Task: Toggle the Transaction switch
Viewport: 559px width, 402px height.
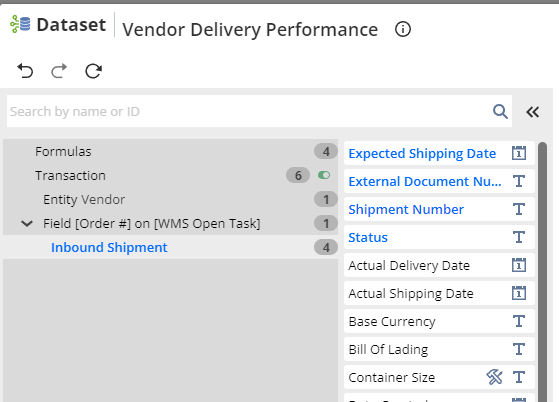Action: tap(324, 175)
